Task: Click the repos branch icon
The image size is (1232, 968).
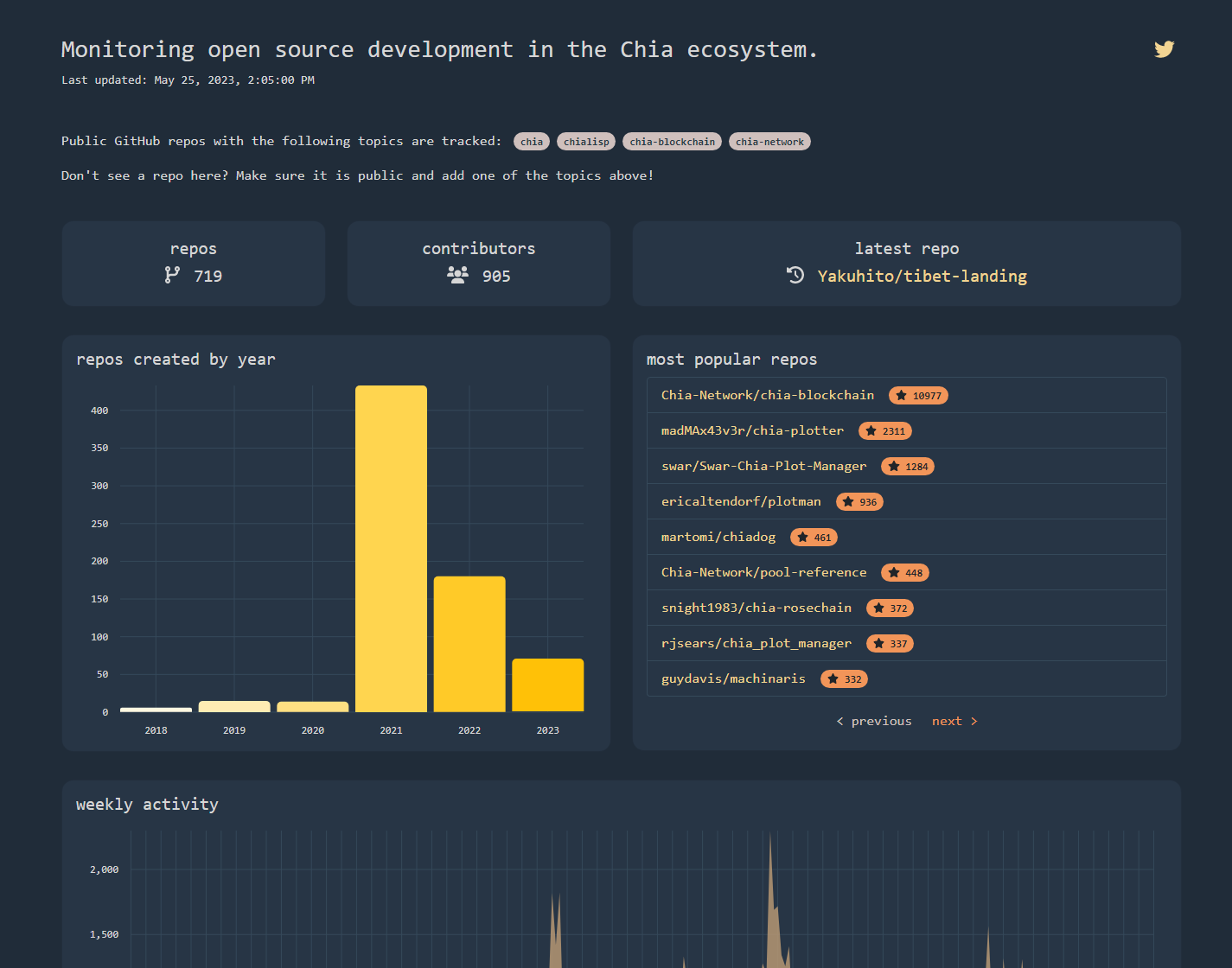Action: pyautogui.click(x=173, y=275)
